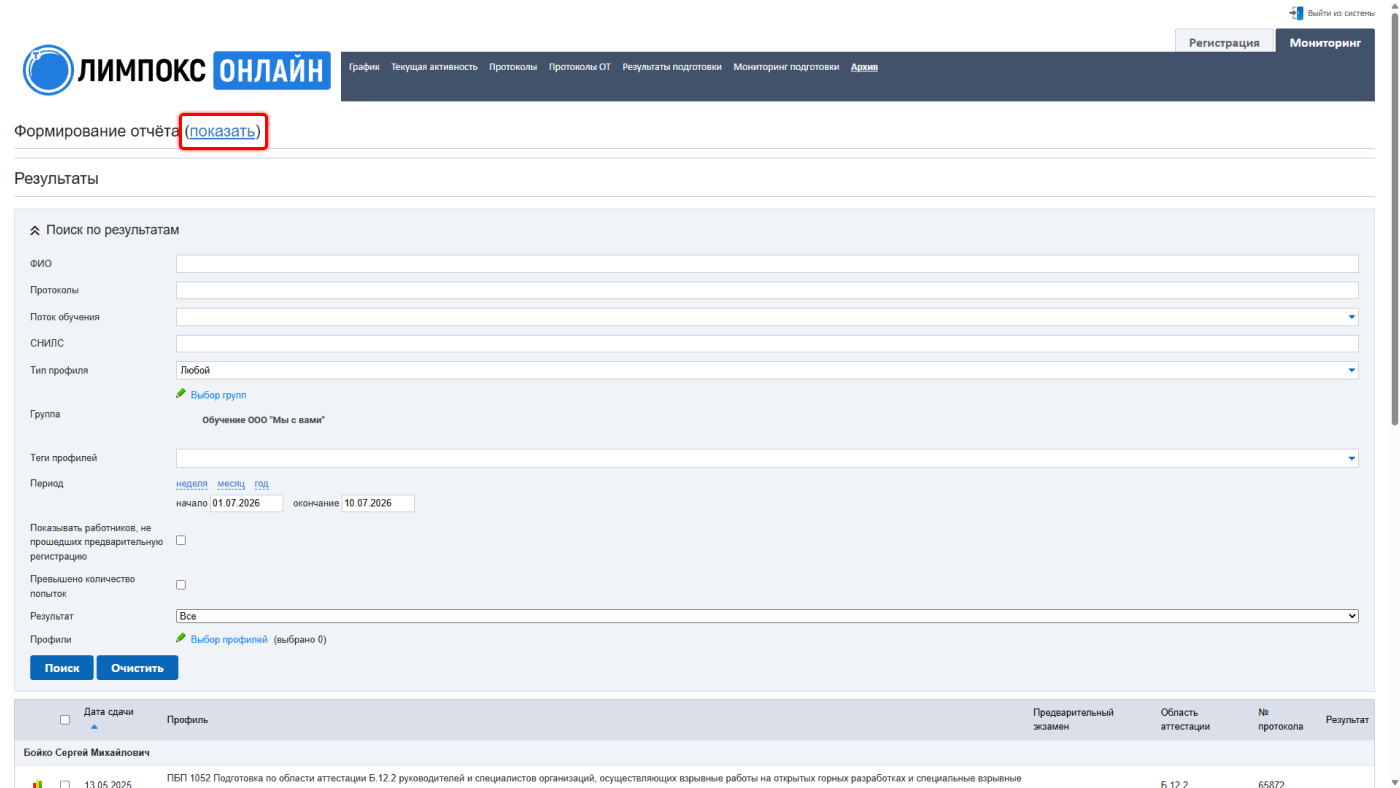Sort by Дата сдачи column header
The height and width of the screenshot is (788, 1400).
[x=108, y=711]
